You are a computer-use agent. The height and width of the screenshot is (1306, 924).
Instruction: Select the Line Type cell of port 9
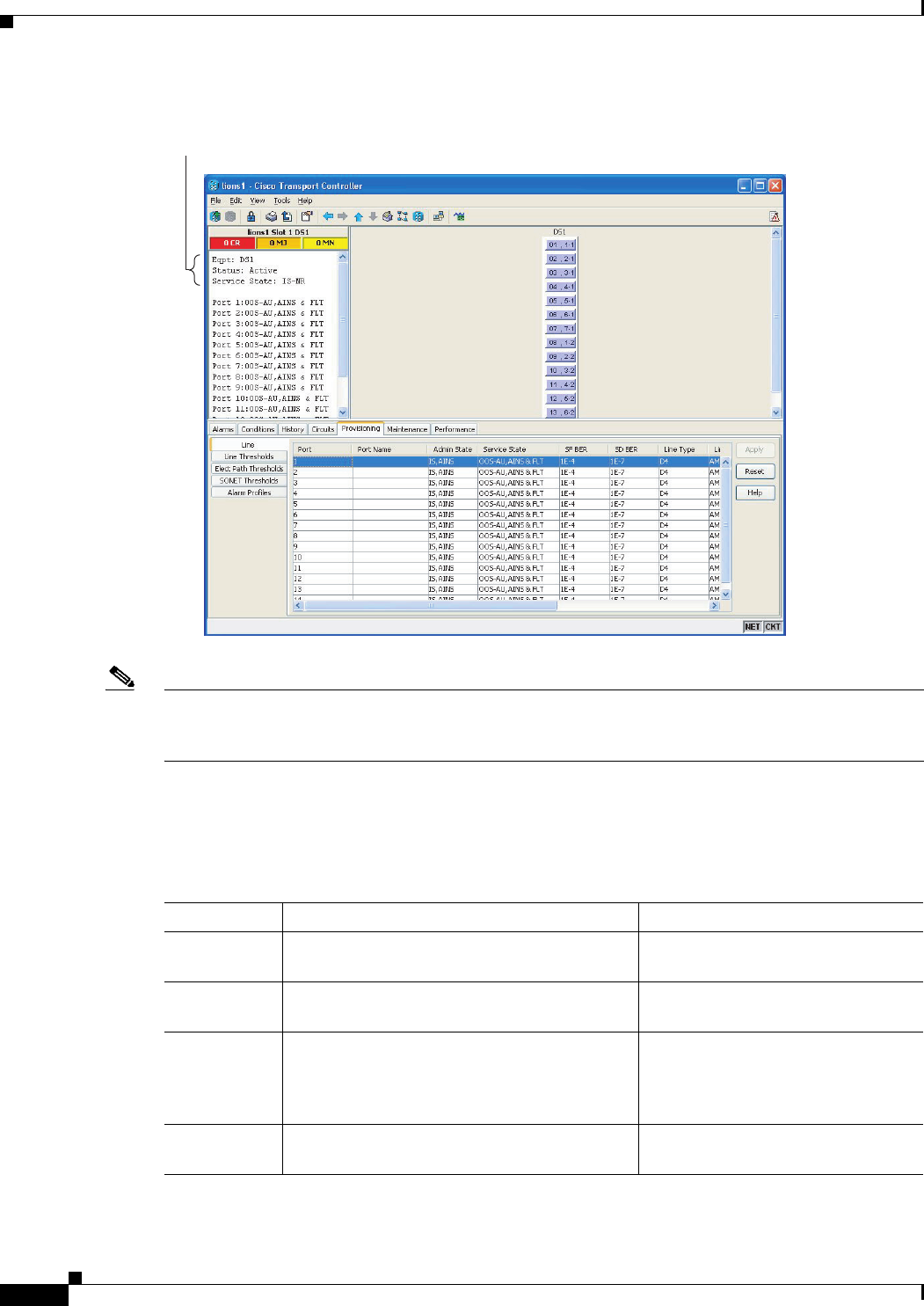[x=682, y=547]
